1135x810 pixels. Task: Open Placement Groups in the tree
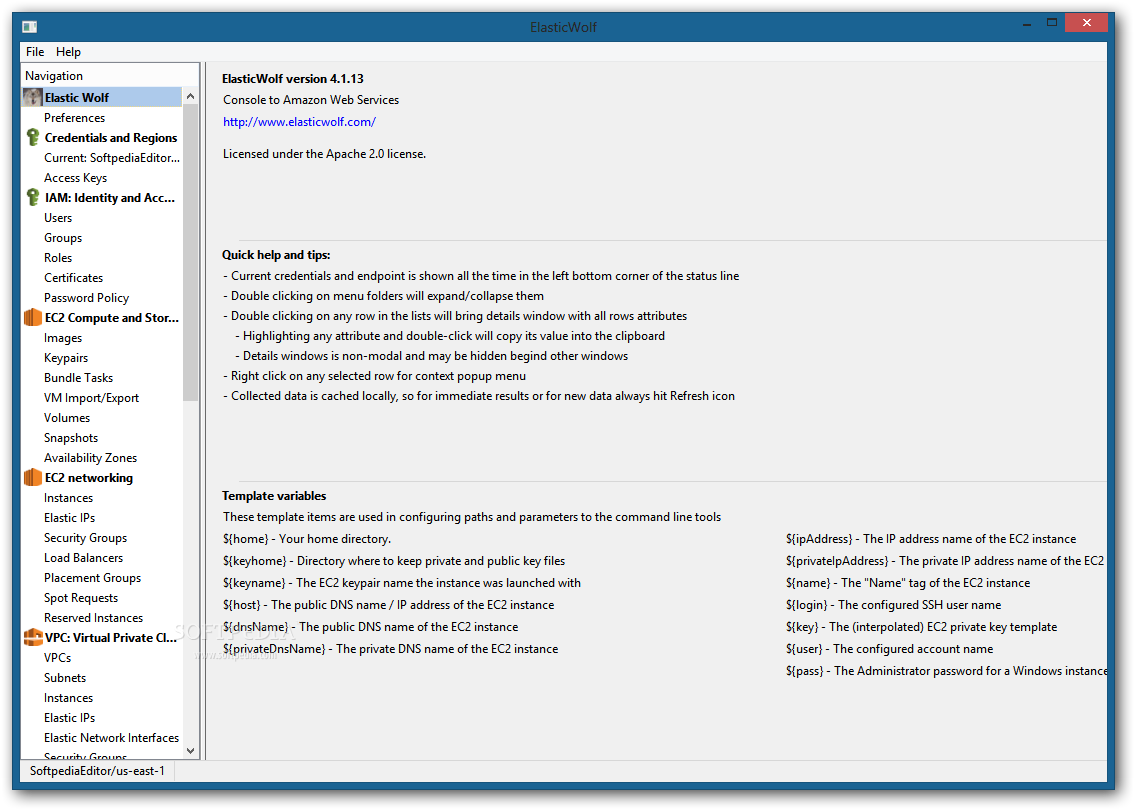tap(93, 578)
